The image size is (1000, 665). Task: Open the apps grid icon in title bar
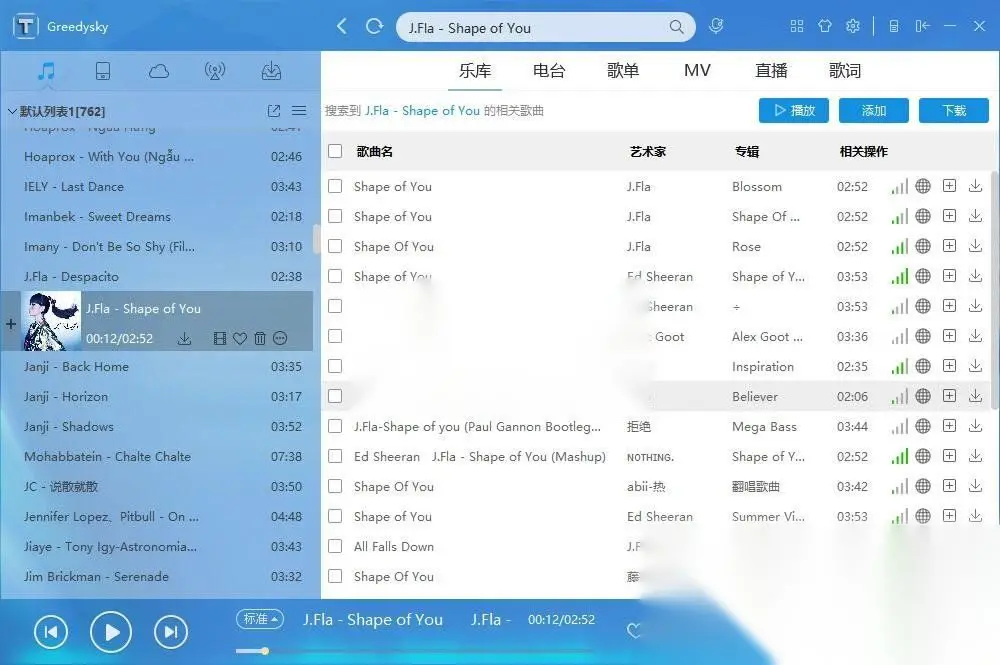tap(797, 26)
